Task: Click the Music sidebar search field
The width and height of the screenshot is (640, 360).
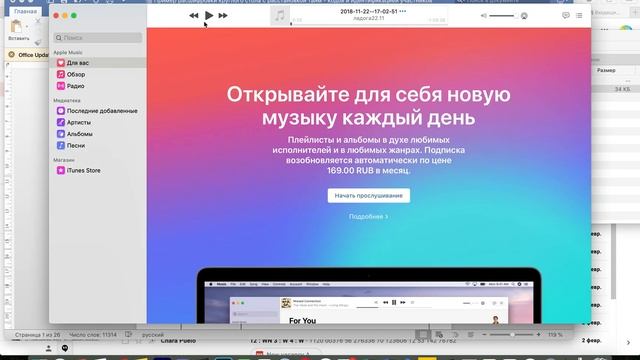Action: 98,38
